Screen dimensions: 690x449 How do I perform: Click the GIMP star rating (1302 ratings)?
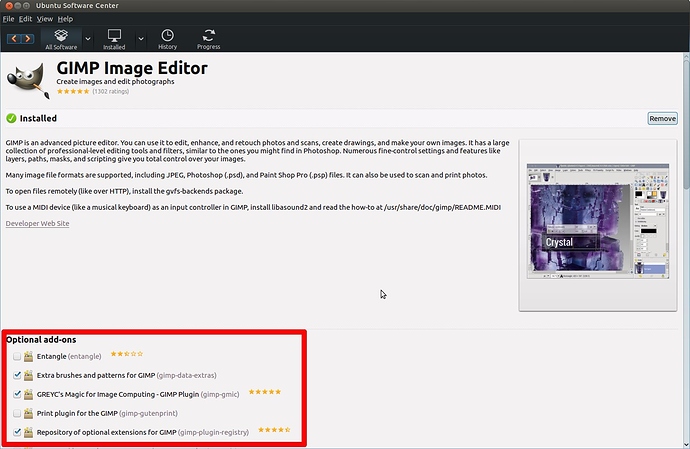(x=73, y=92)
